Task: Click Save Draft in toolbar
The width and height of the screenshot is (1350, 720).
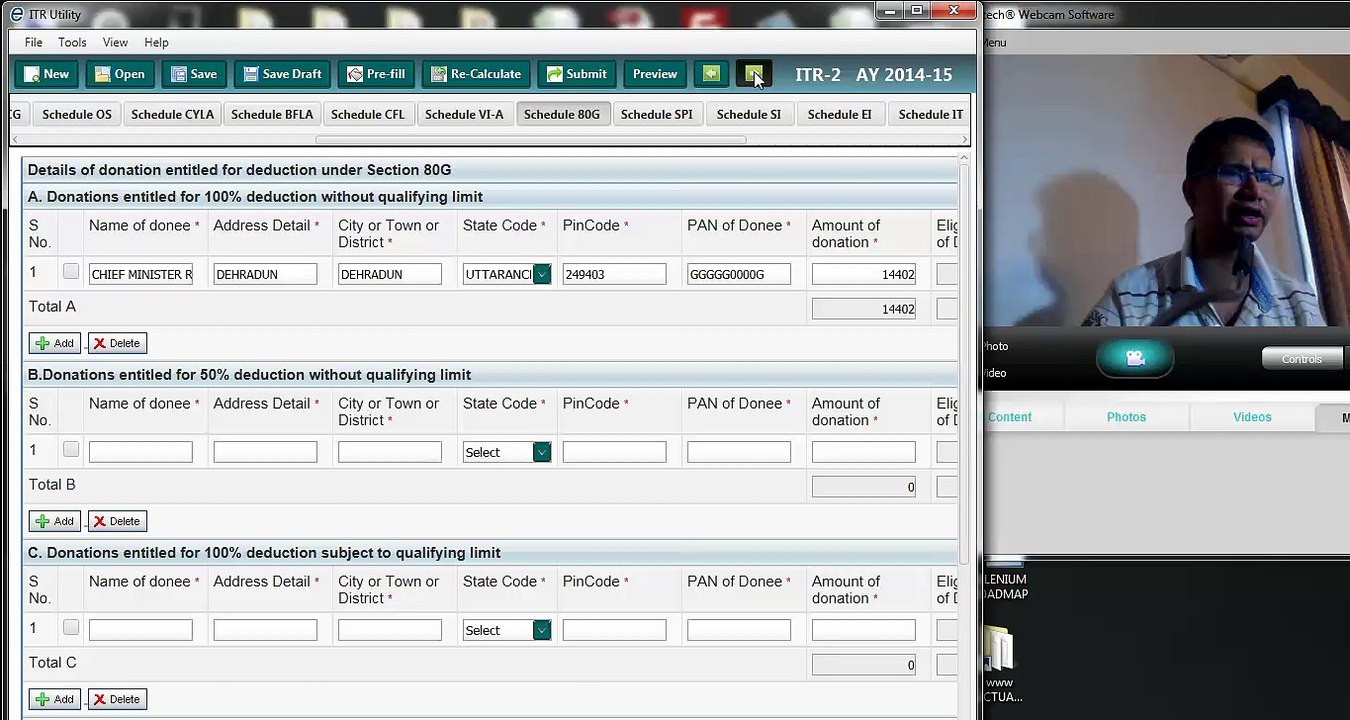Action: pos(282,74)
